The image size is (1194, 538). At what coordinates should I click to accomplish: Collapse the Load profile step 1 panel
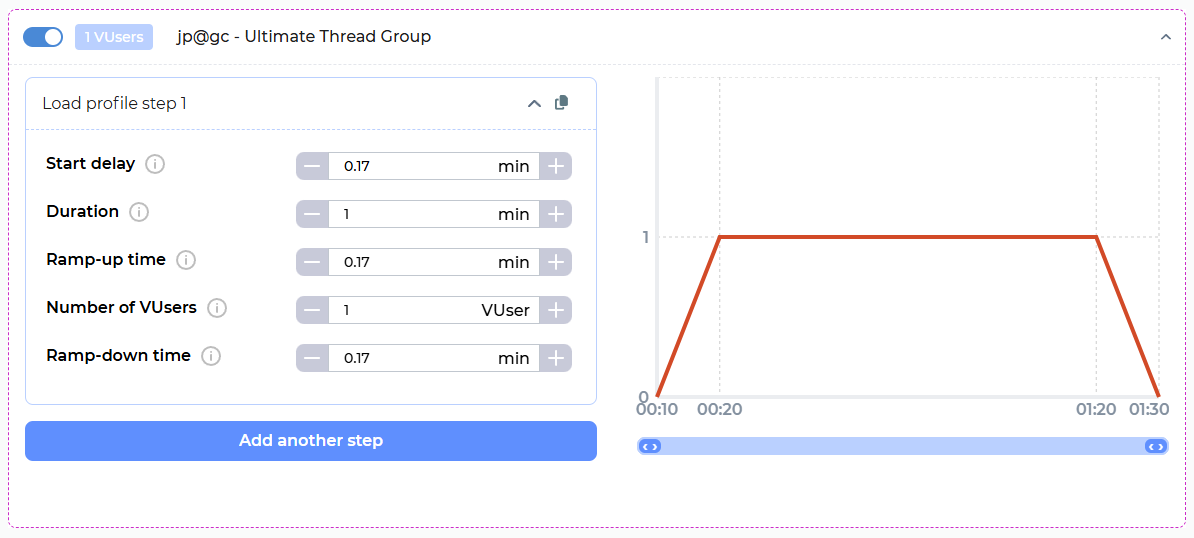(534, 104)
